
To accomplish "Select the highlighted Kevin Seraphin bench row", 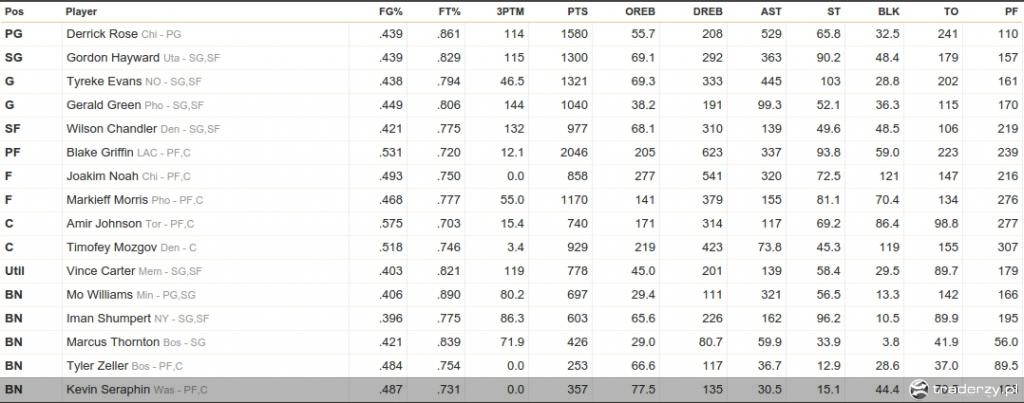I will click(512, 389).
